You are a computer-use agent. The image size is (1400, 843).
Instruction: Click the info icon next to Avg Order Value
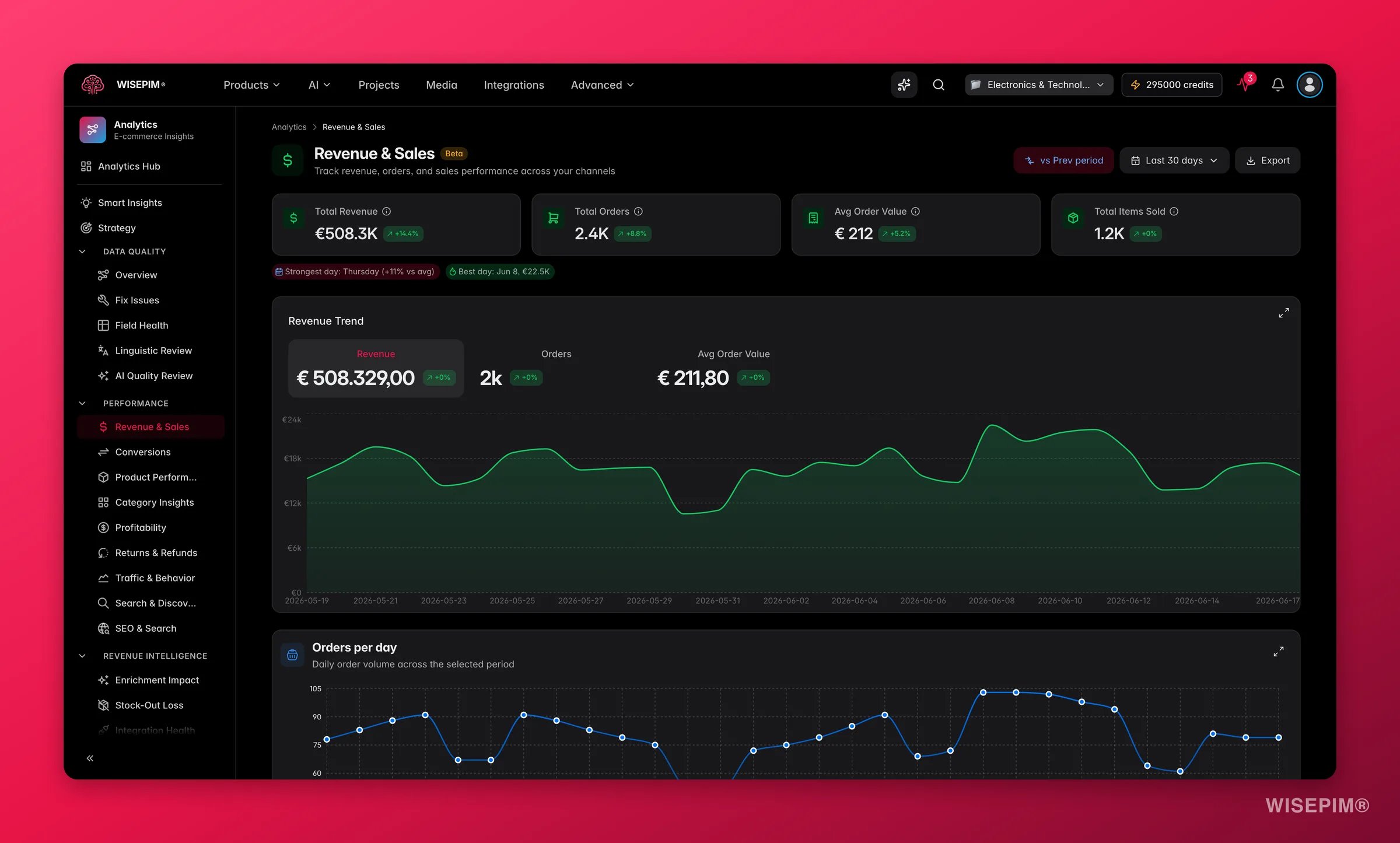coord(915,211)
